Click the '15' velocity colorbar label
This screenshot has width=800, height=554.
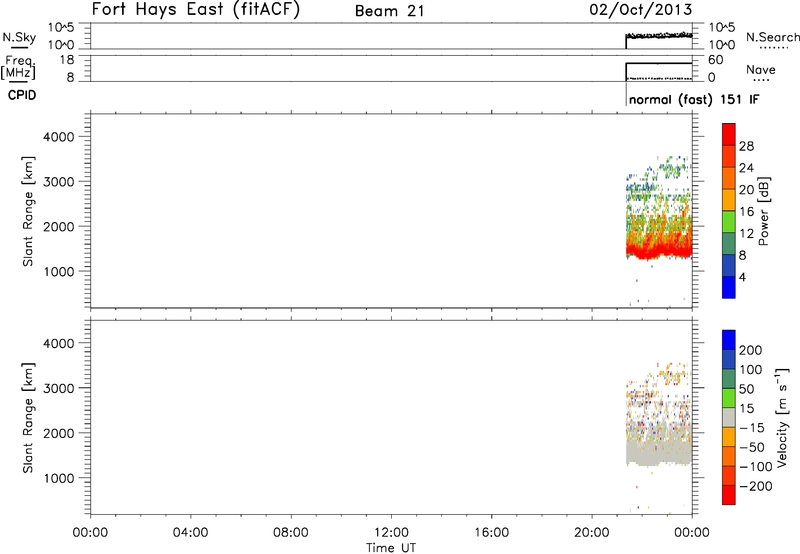coord(747,409)
